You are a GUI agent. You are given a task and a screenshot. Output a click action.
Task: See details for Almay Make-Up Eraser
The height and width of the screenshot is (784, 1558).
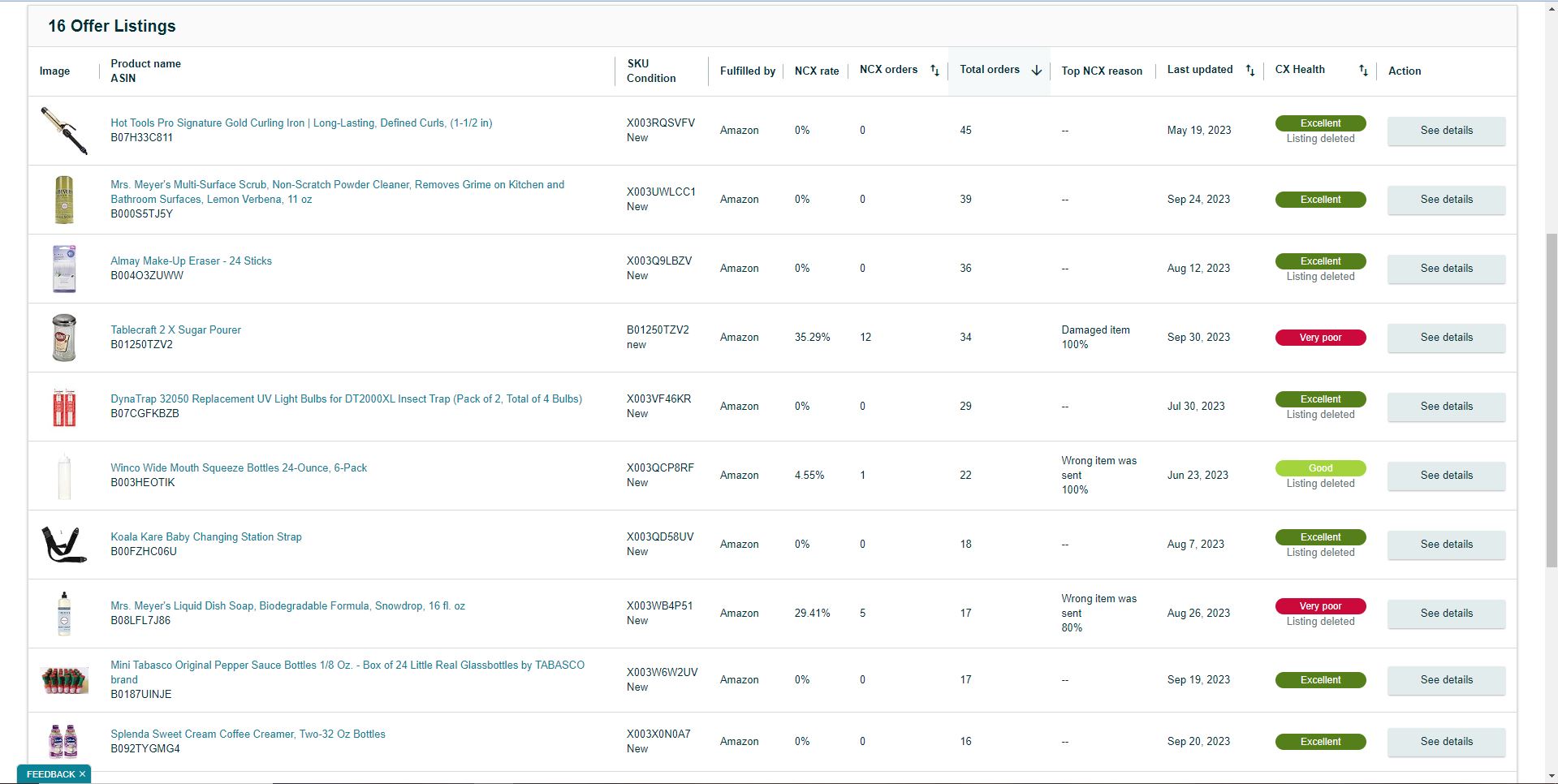click(x=1446, y=269)
